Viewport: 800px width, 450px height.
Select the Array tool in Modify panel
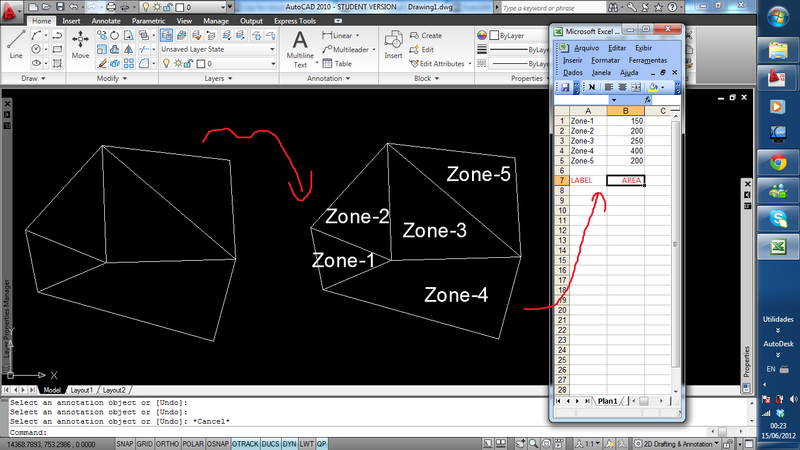click(129, 63)
